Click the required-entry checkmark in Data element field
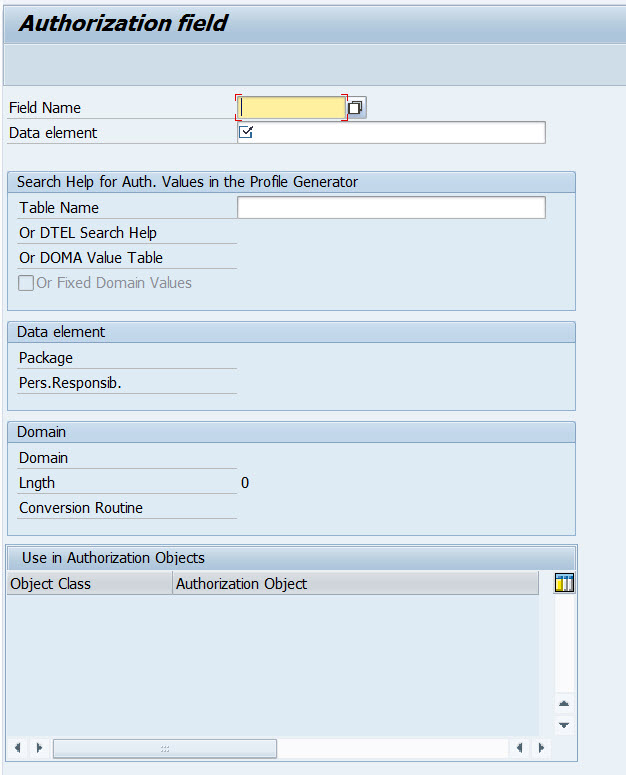The height and width of the screenshot is (775, 626). (x=246, y=132)
